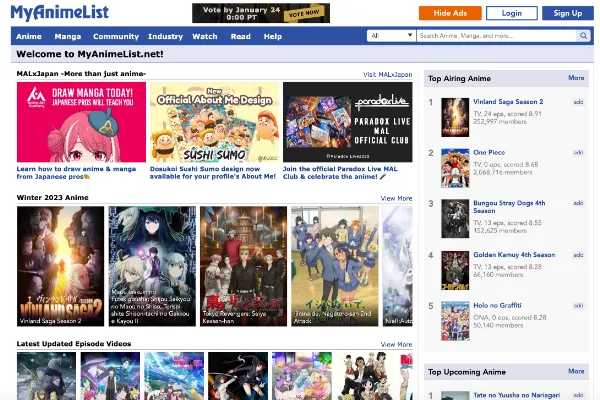Open Ijiranaide Nagatoro-san 2nd Attack poster
Viewport: 600px width, 400px height.
(335, 266)
